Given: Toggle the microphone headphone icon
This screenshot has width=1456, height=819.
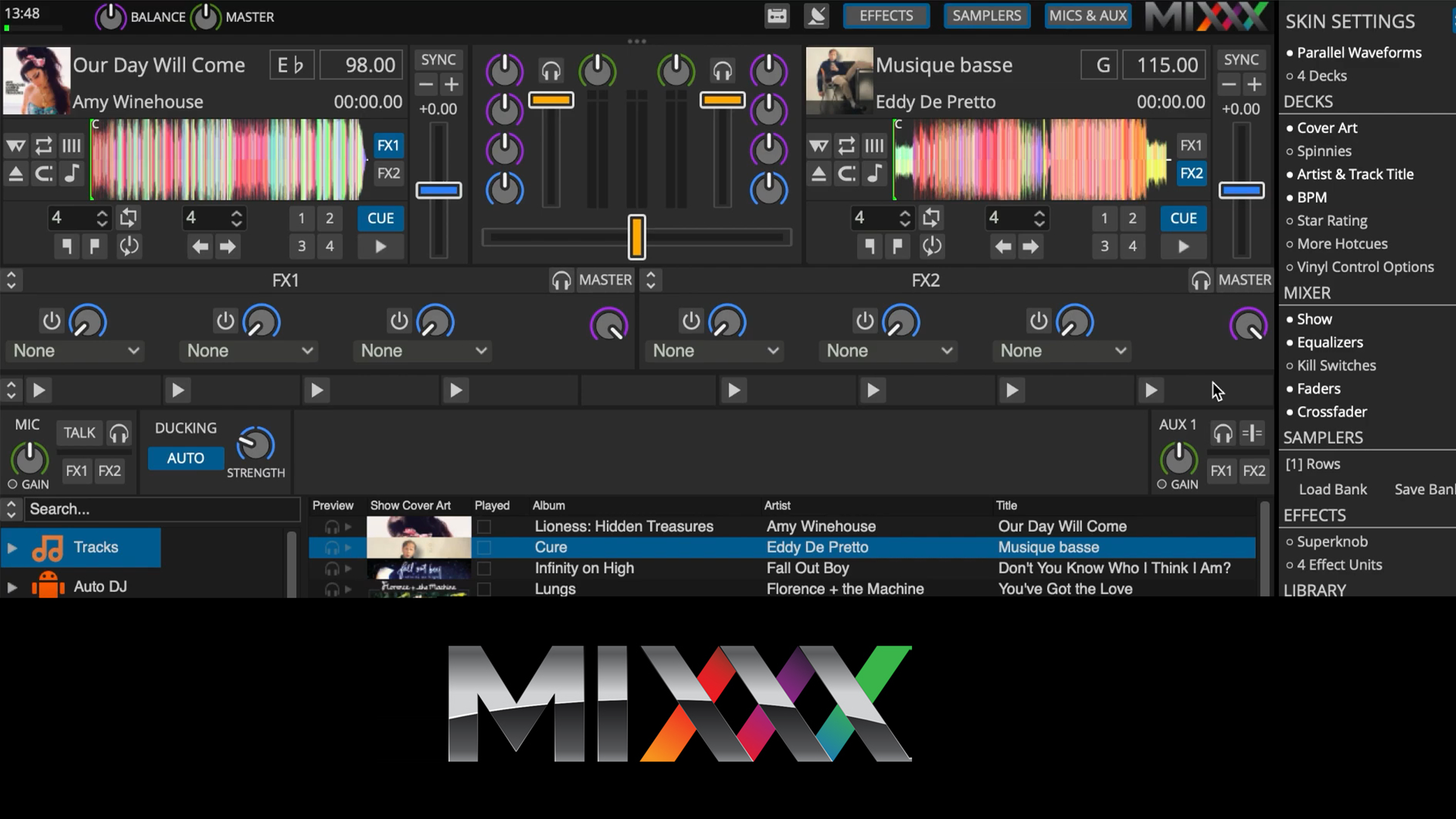Looking at the screenshot, I should coord(119,433).
